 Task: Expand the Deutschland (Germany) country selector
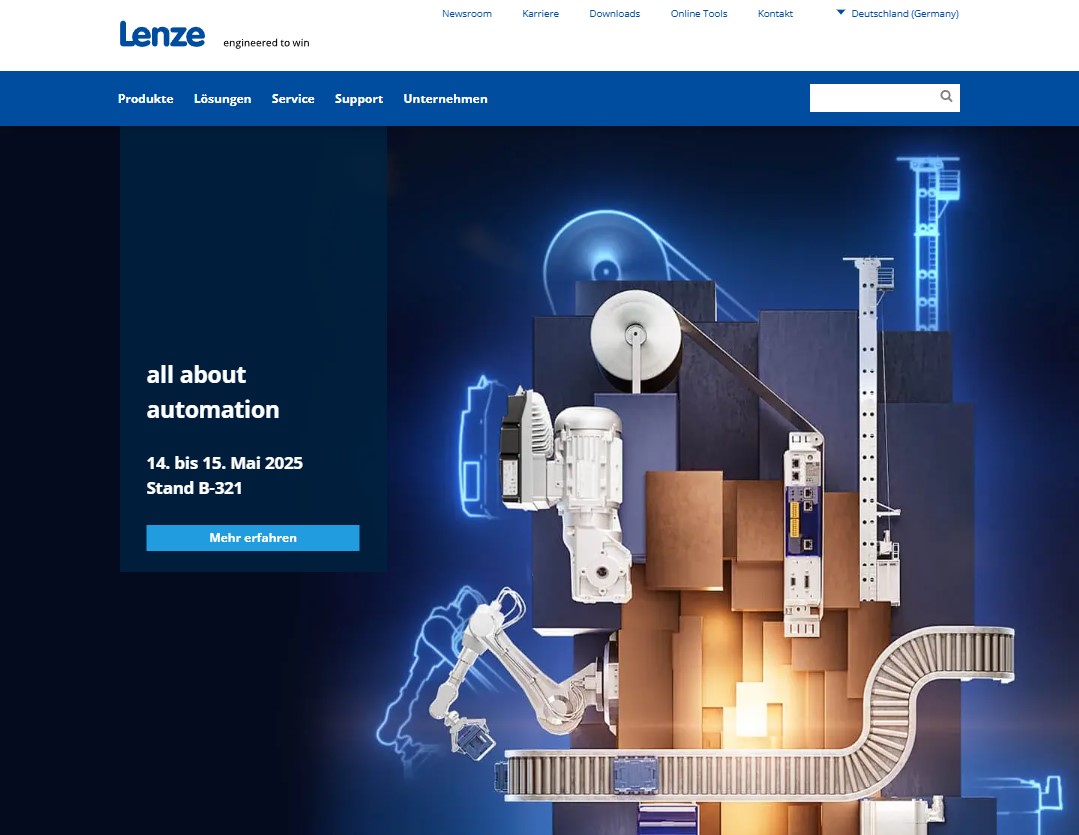point(897,14)
